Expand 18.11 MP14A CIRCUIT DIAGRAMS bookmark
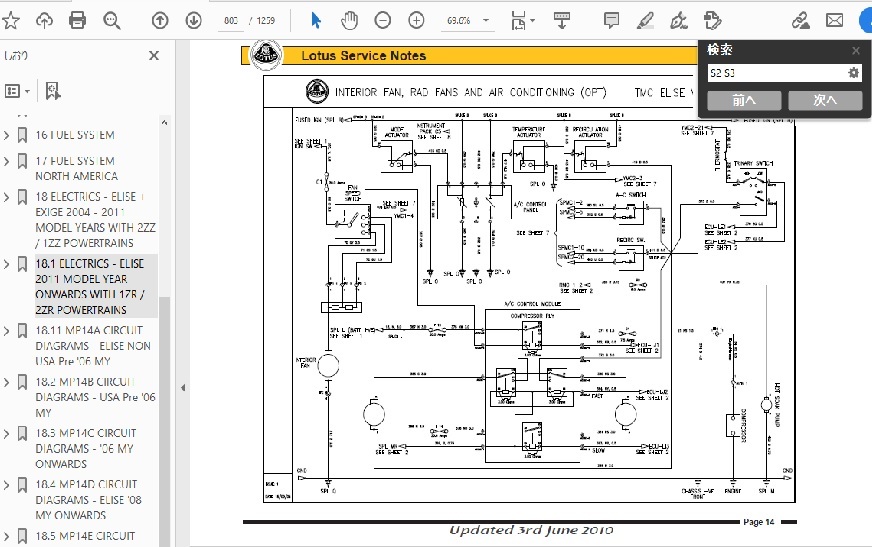This screenshot has height=547, width=872. tap(6, 331)
